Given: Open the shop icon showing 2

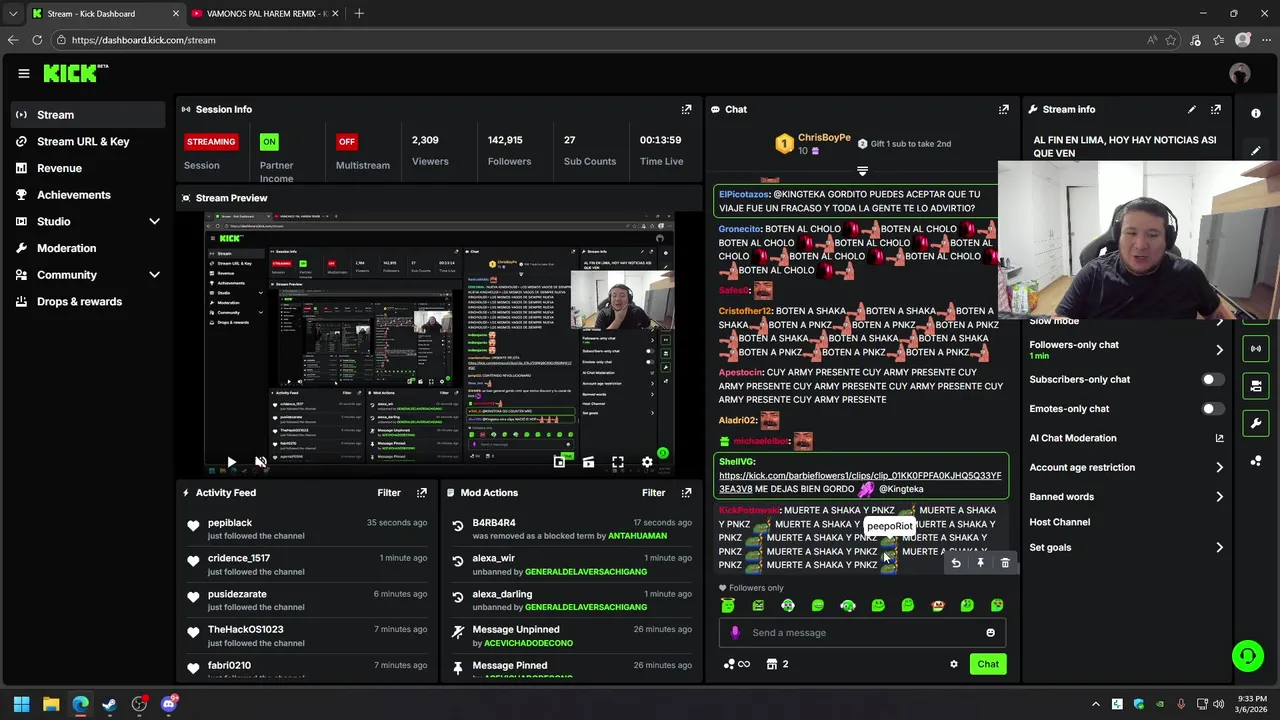Looking at the screenshot, I should coord(777,664).
